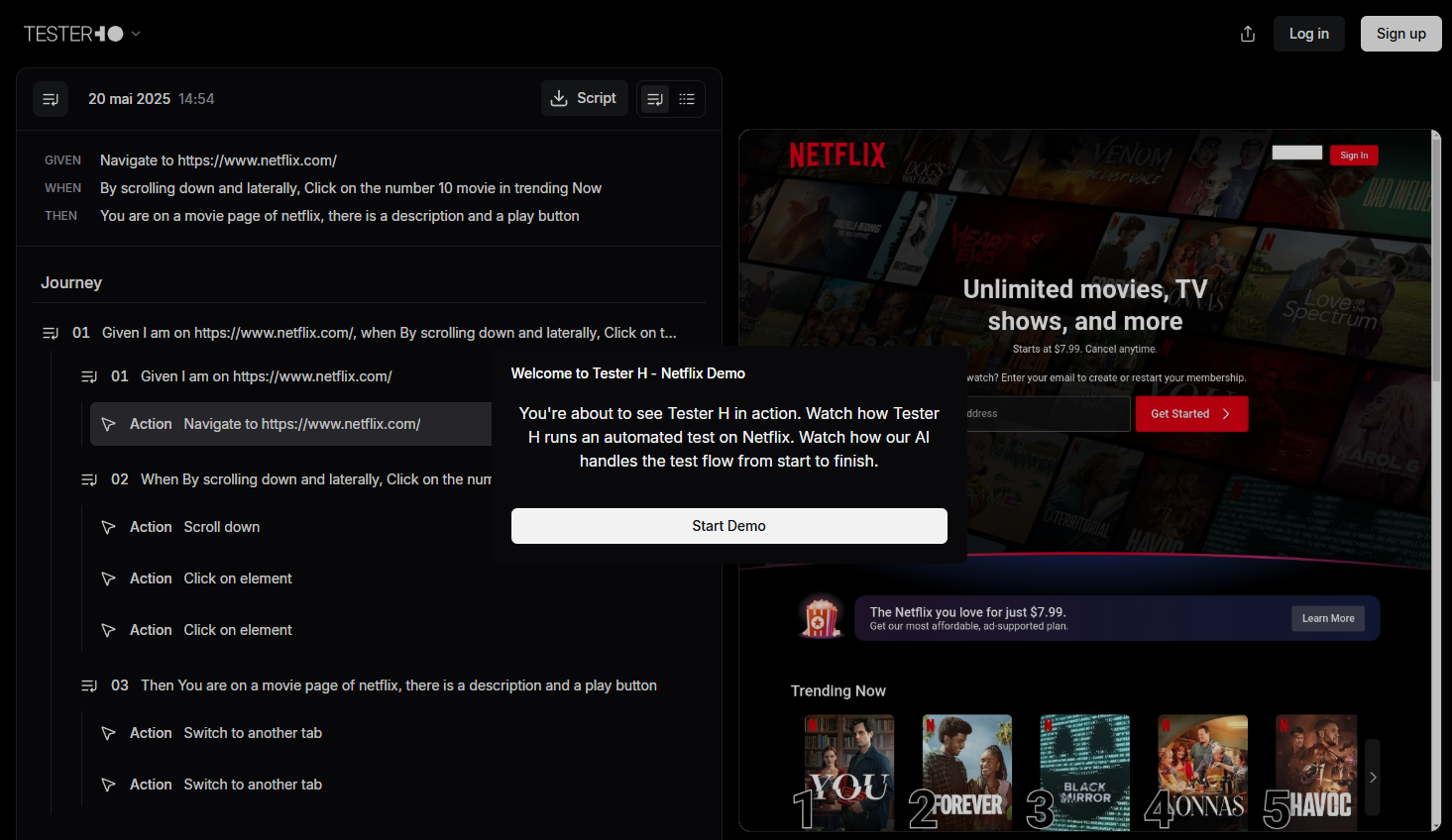The height and width of the screenshot is (840, 1452).
Task: Click Learn More in Netflix banner
Action: (x=1328, y=618)
